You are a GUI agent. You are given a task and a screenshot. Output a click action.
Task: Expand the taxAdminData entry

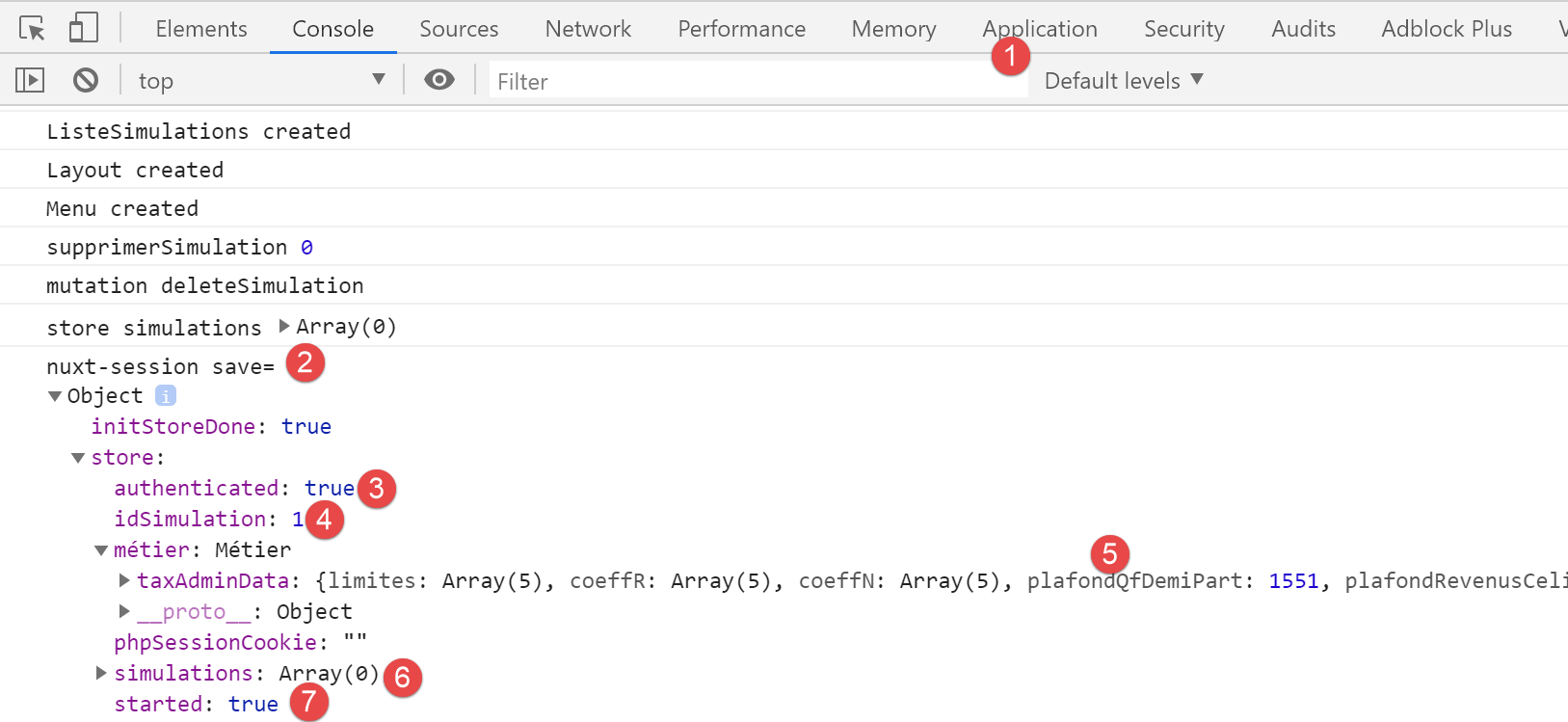[124, 580]
